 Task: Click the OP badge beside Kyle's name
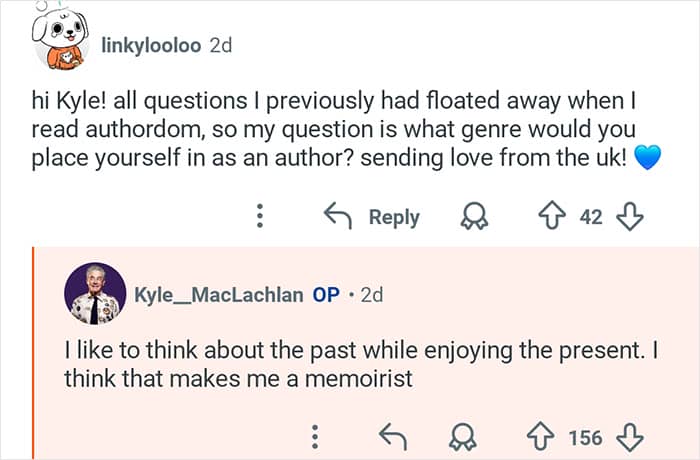tap(326, 296)
